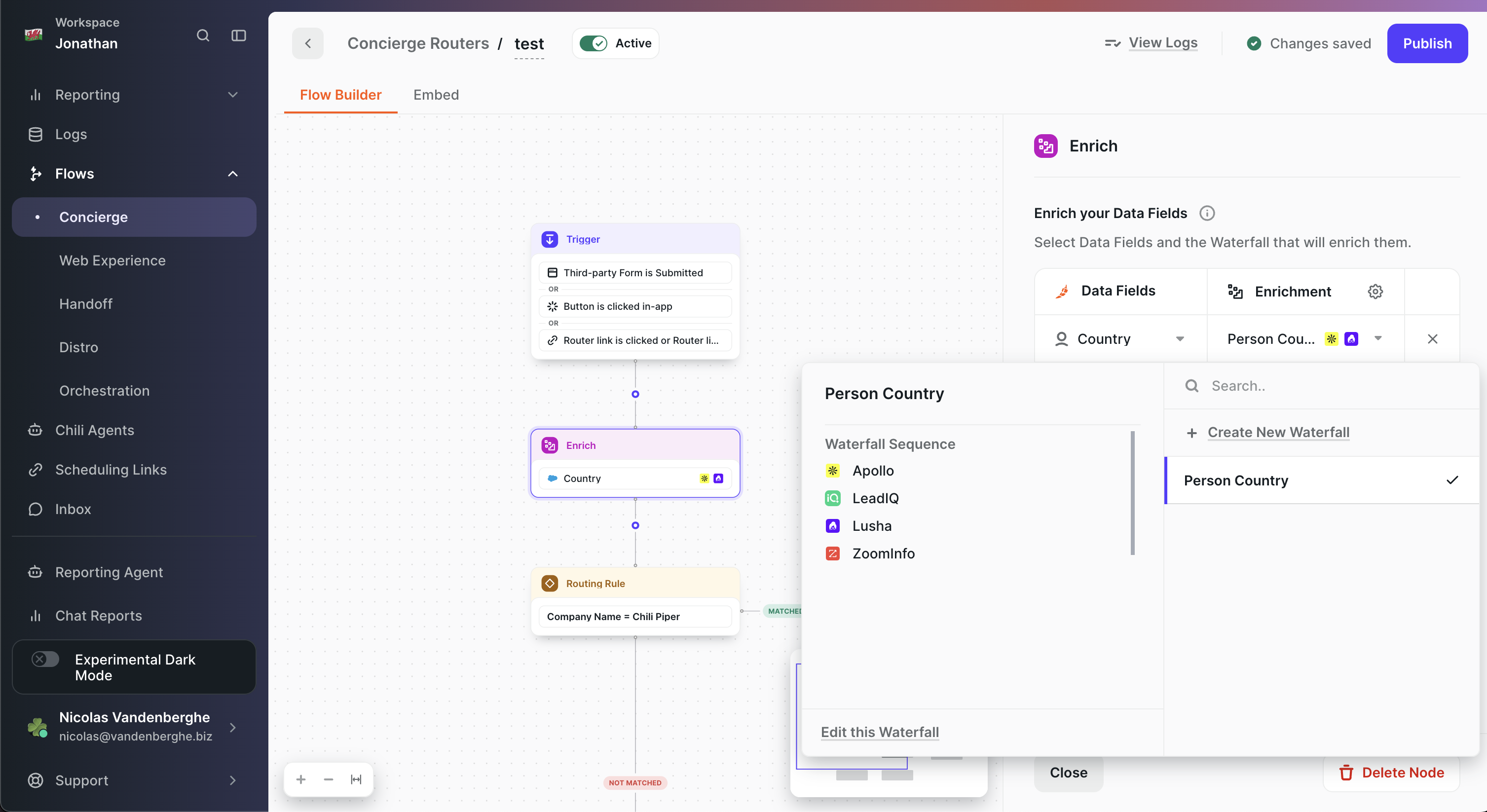Open Web Experience under Flows
The image size is (1487, 812).
[x=112, y=260]
